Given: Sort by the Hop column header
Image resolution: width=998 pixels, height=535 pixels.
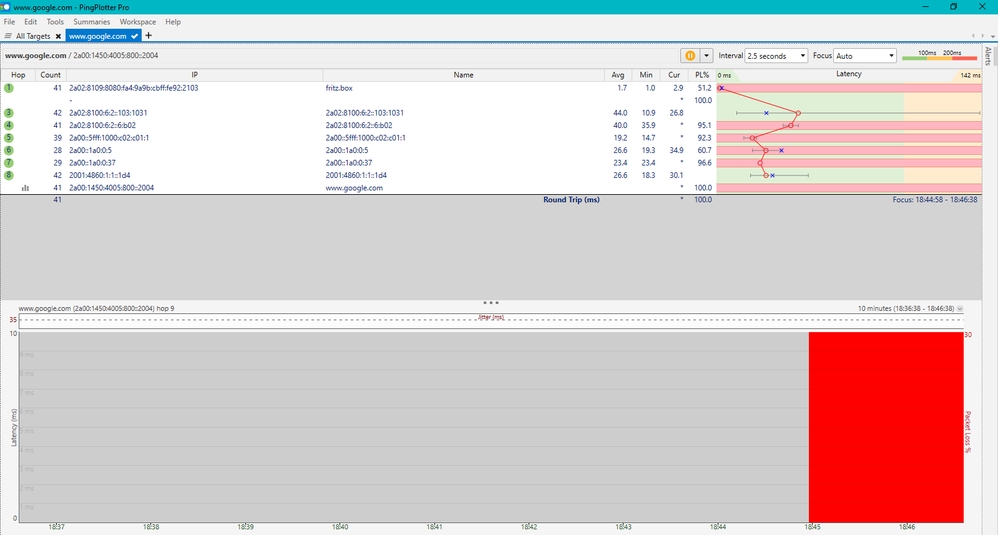Looking at the screenshot, I should point(18,75).
